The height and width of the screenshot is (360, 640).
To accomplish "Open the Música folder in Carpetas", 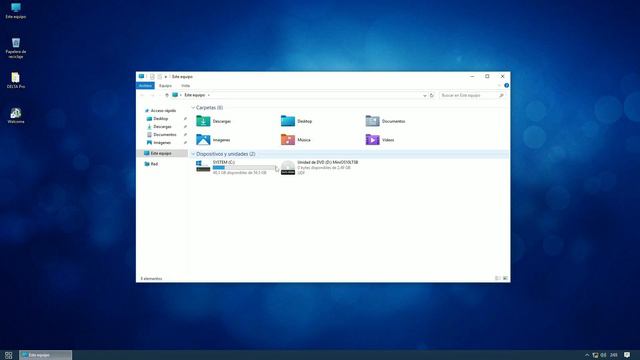I will point(296,140).
